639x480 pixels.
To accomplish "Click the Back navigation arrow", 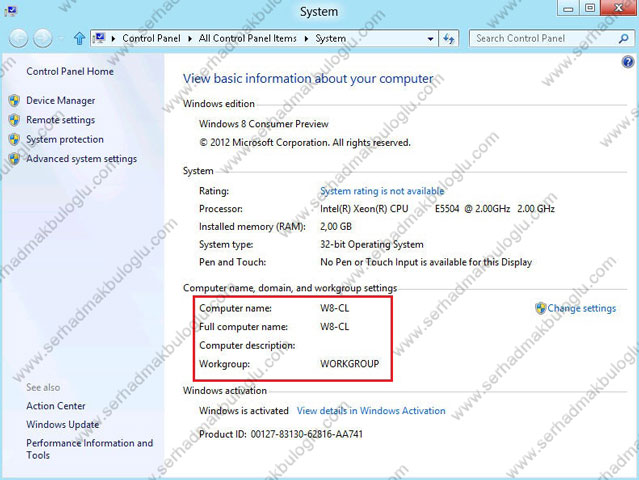I will pos(18,39).
